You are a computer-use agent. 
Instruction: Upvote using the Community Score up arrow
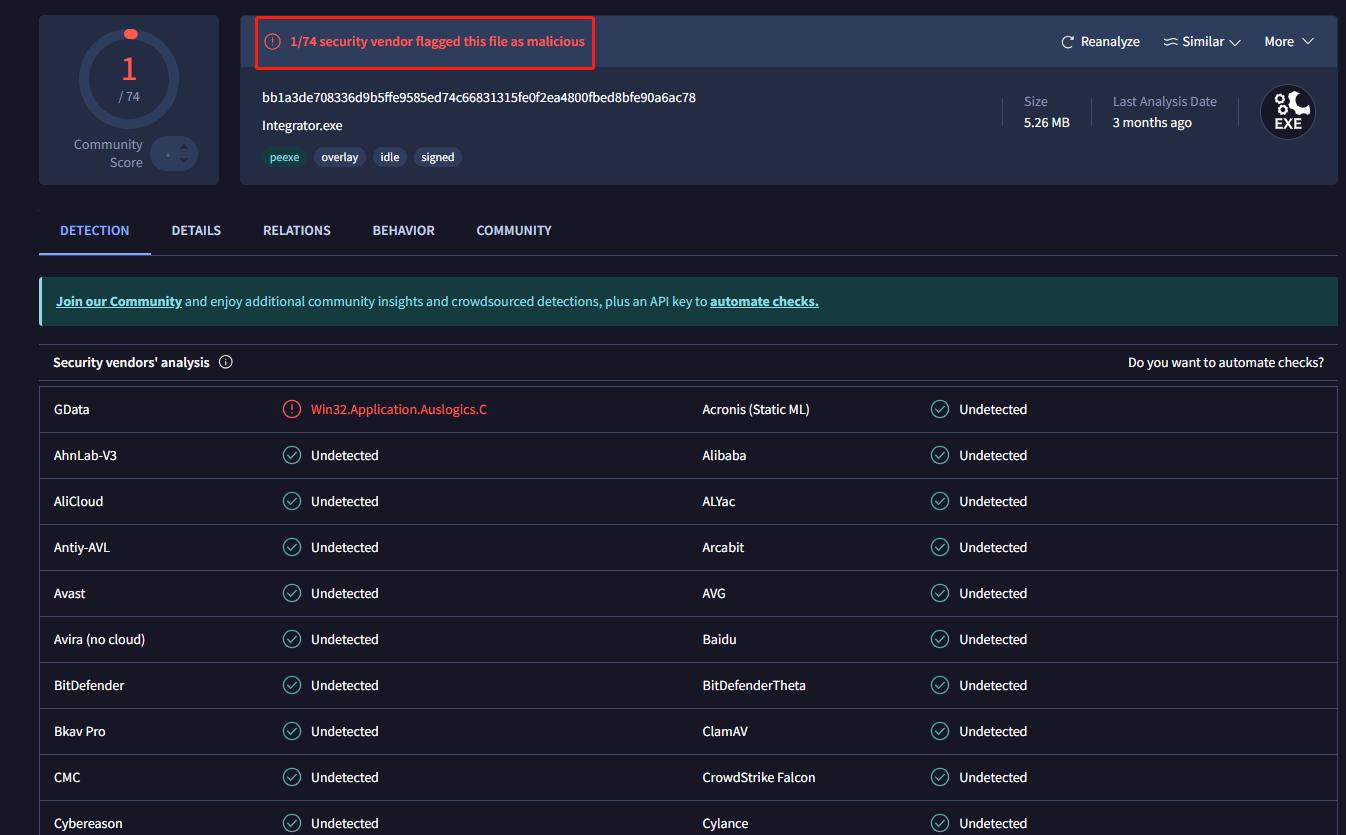[x=184, y=148]
